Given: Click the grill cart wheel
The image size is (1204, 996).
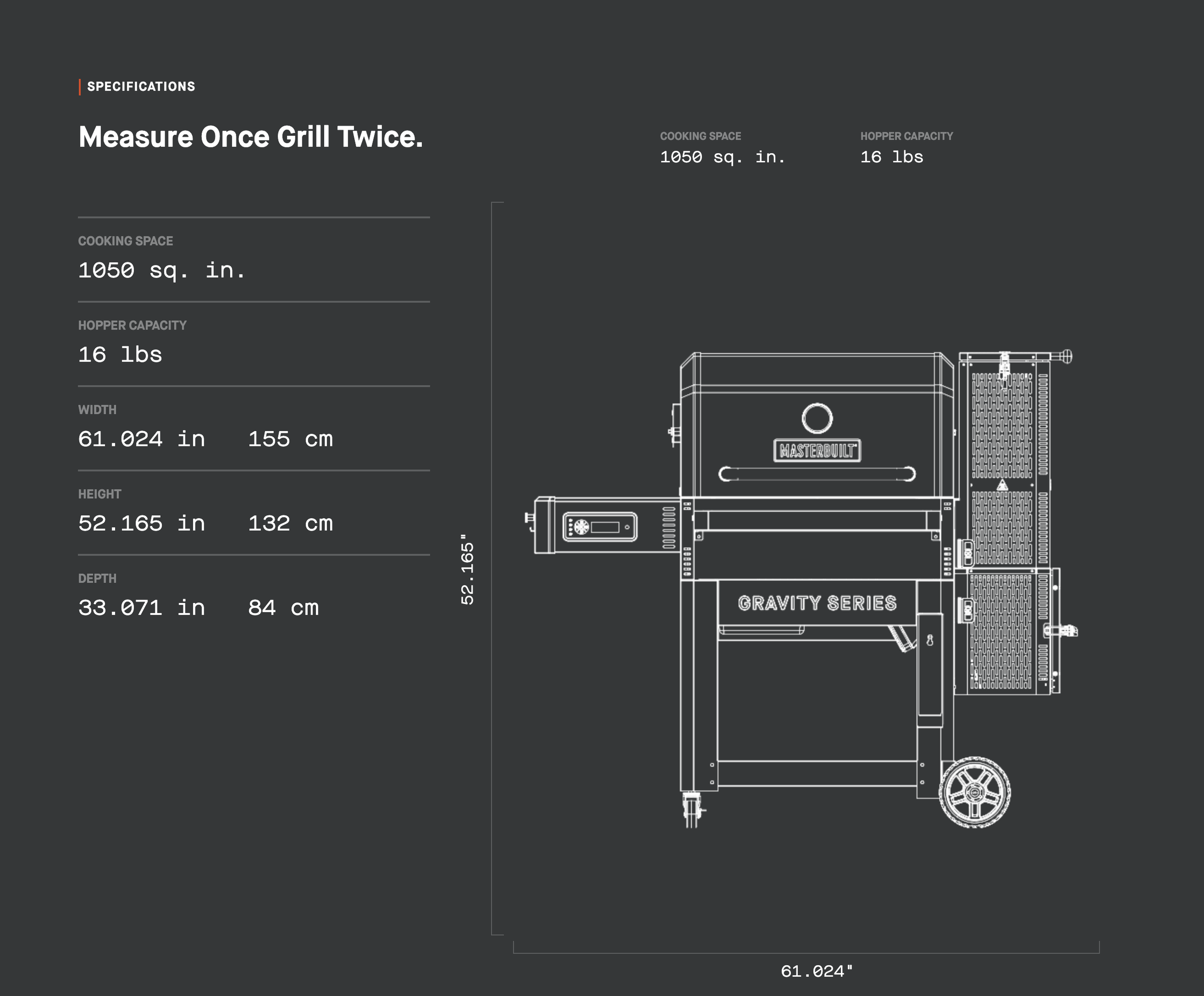Looking at the screenshot, I should coord(975,793).
